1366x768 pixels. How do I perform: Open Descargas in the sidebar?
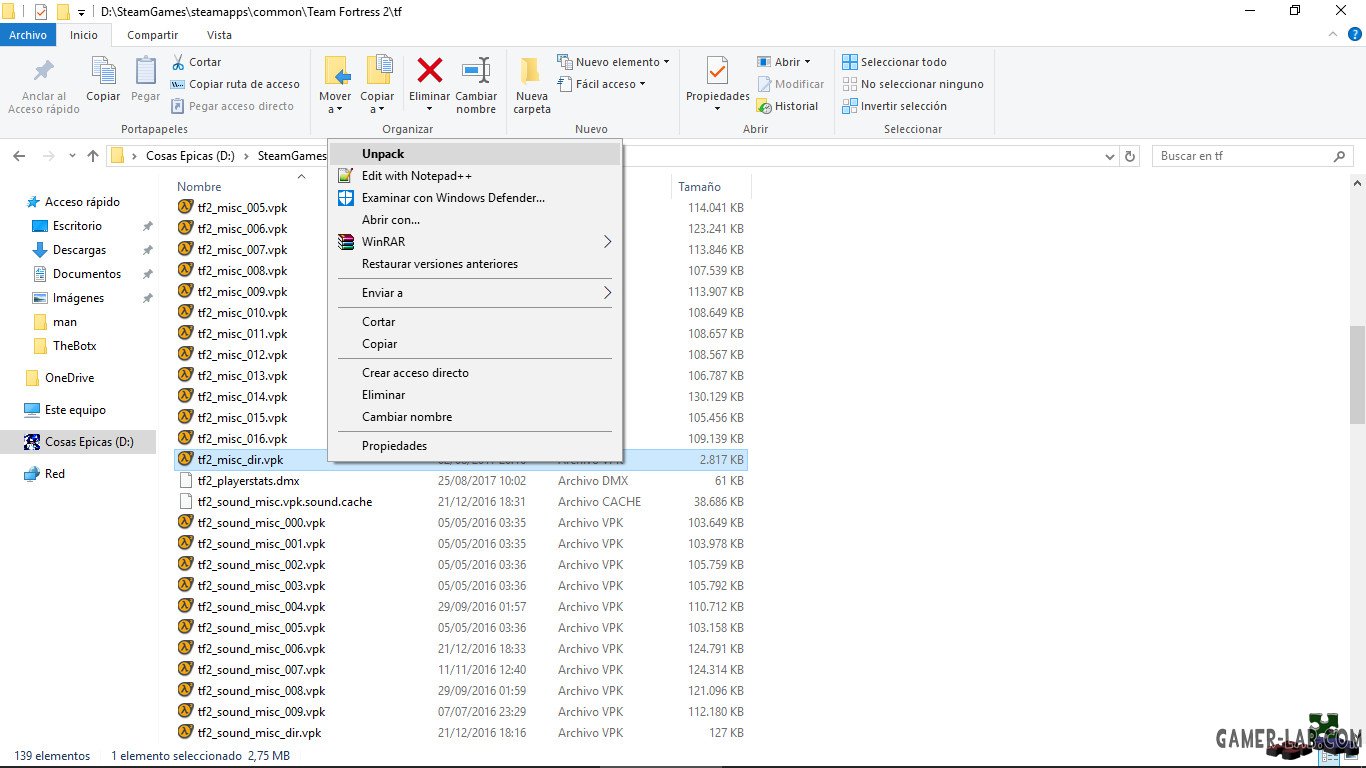point(79,250)
